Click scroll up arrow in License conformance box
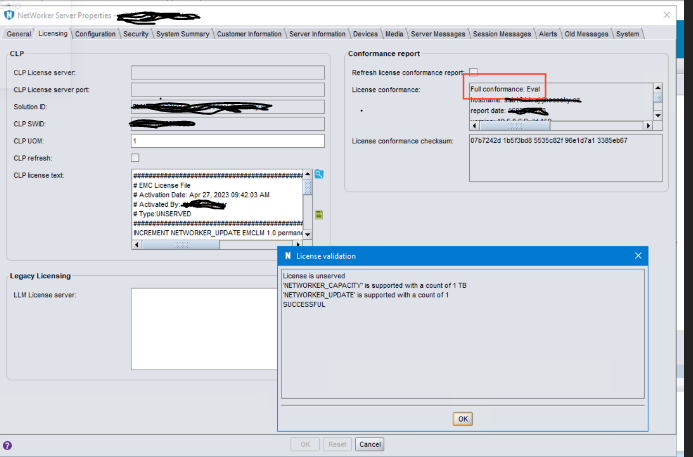The image size is (693, 457). (658, 88)
